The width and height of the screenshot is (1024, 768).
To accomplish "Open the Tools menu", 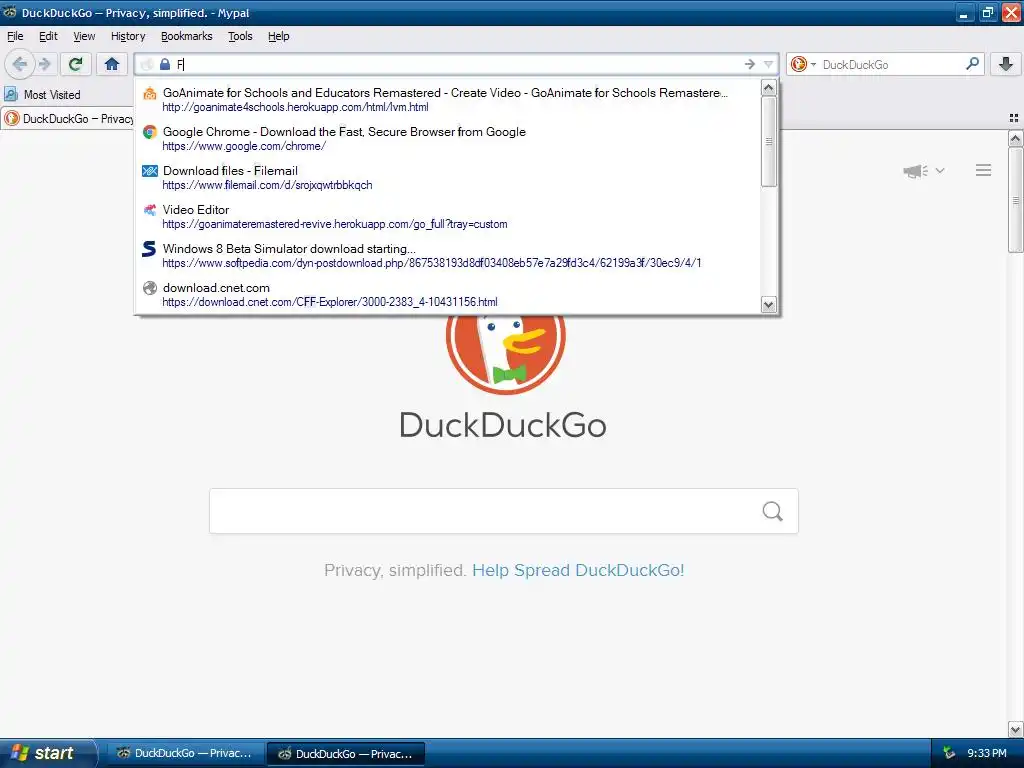I will coord(240,36).
